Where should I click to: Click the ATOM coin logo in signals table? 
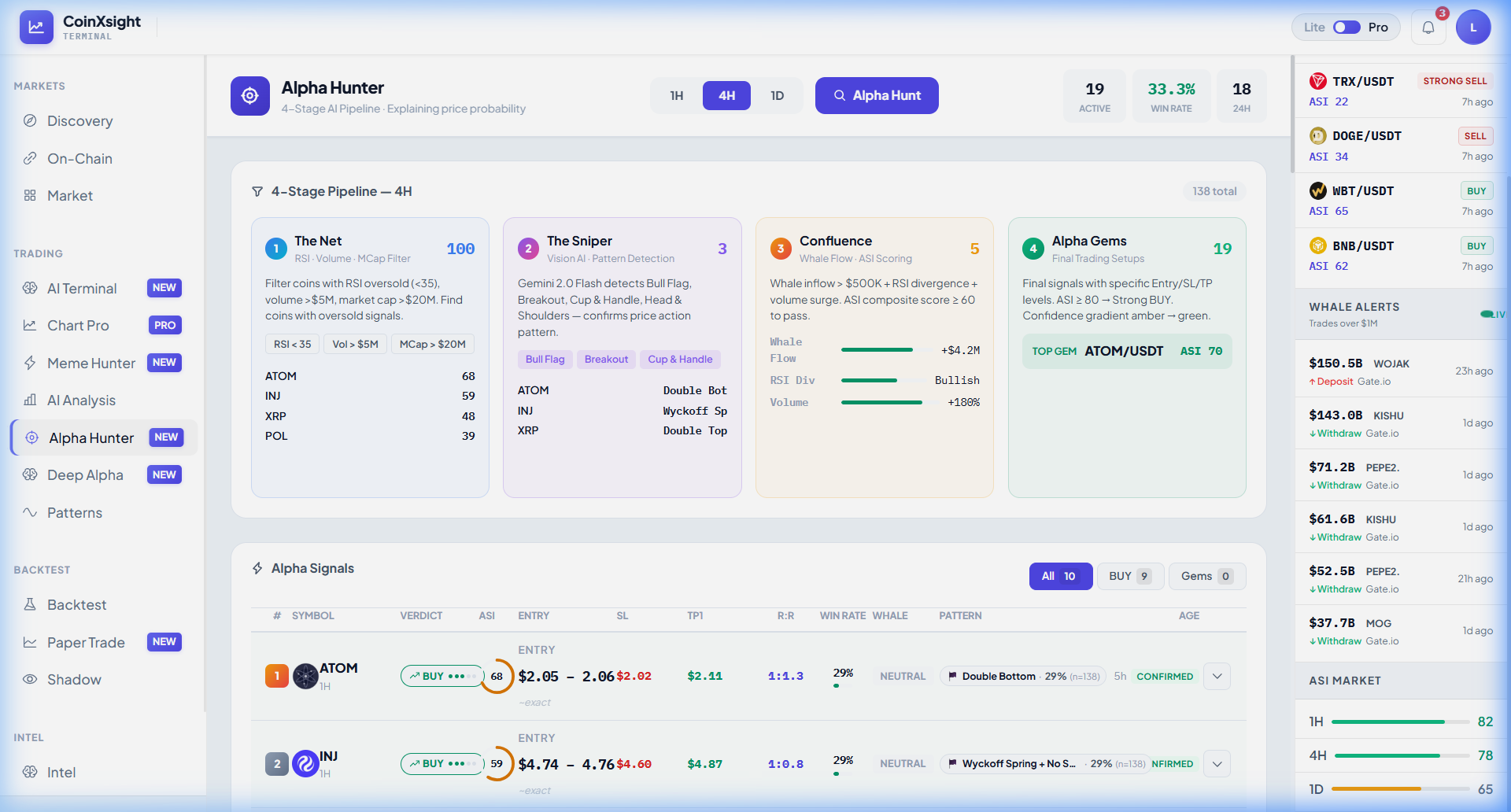[x=305, y=676]
